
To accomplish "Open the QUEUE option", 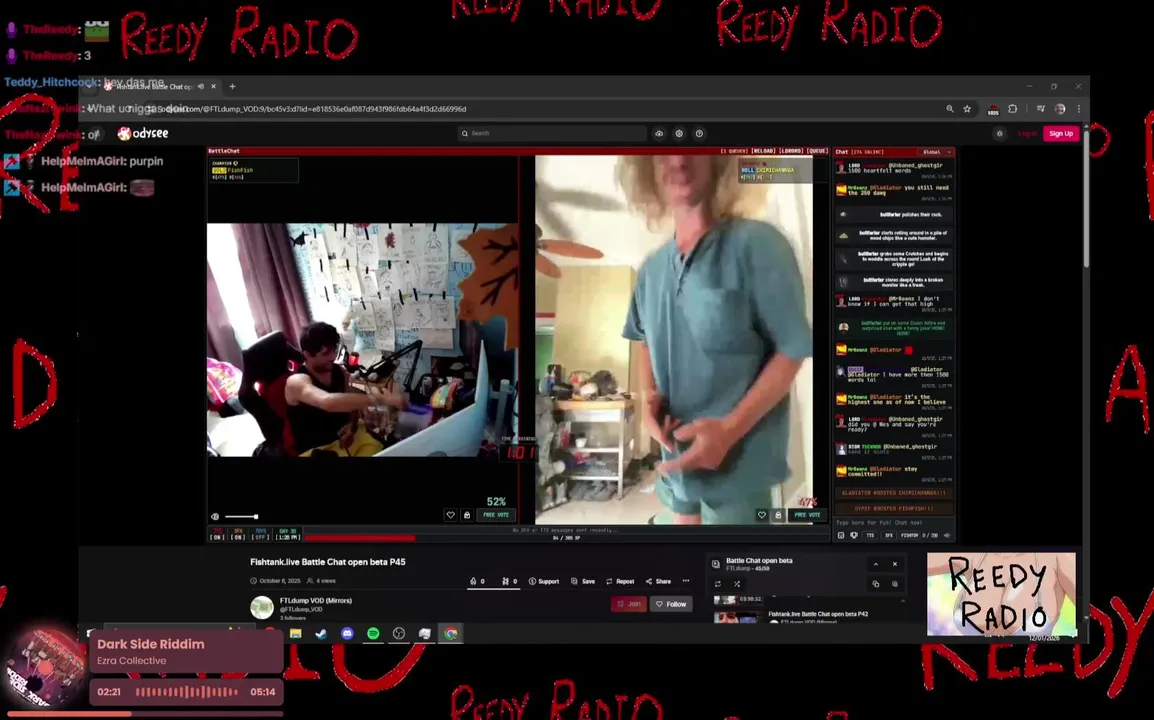I will tap(818, 151).
